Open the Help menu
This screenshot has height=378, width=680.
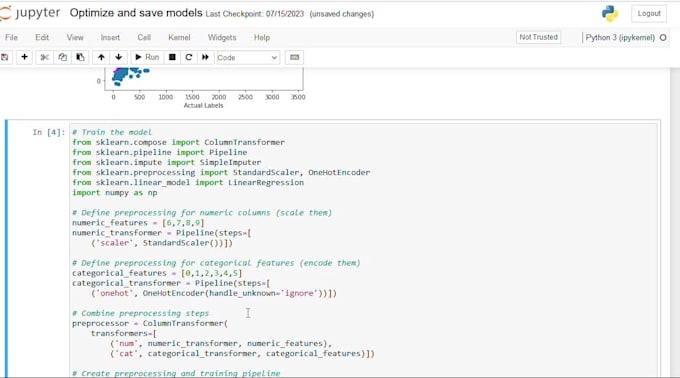[x=262, y=37]
